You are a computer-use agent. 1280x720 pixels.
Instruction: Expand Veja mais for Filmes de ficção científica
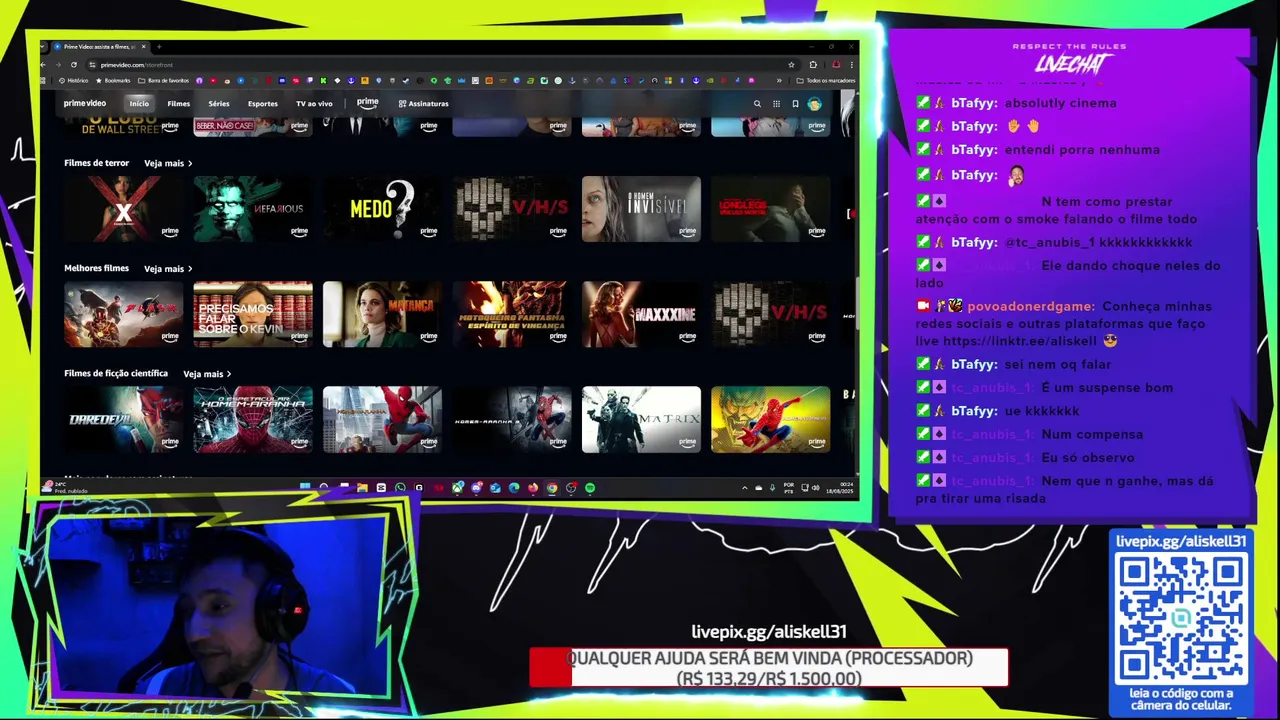(207, 374)
